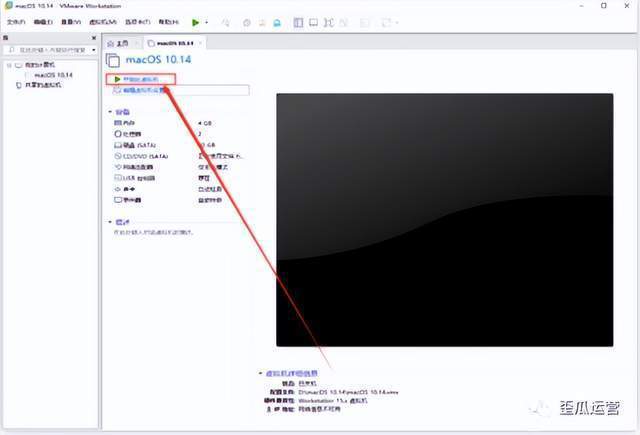The width and height of the screenshot is (640, 435).
Task: Click the Network Adapter (网络适配器) device row
Action: 180,167
